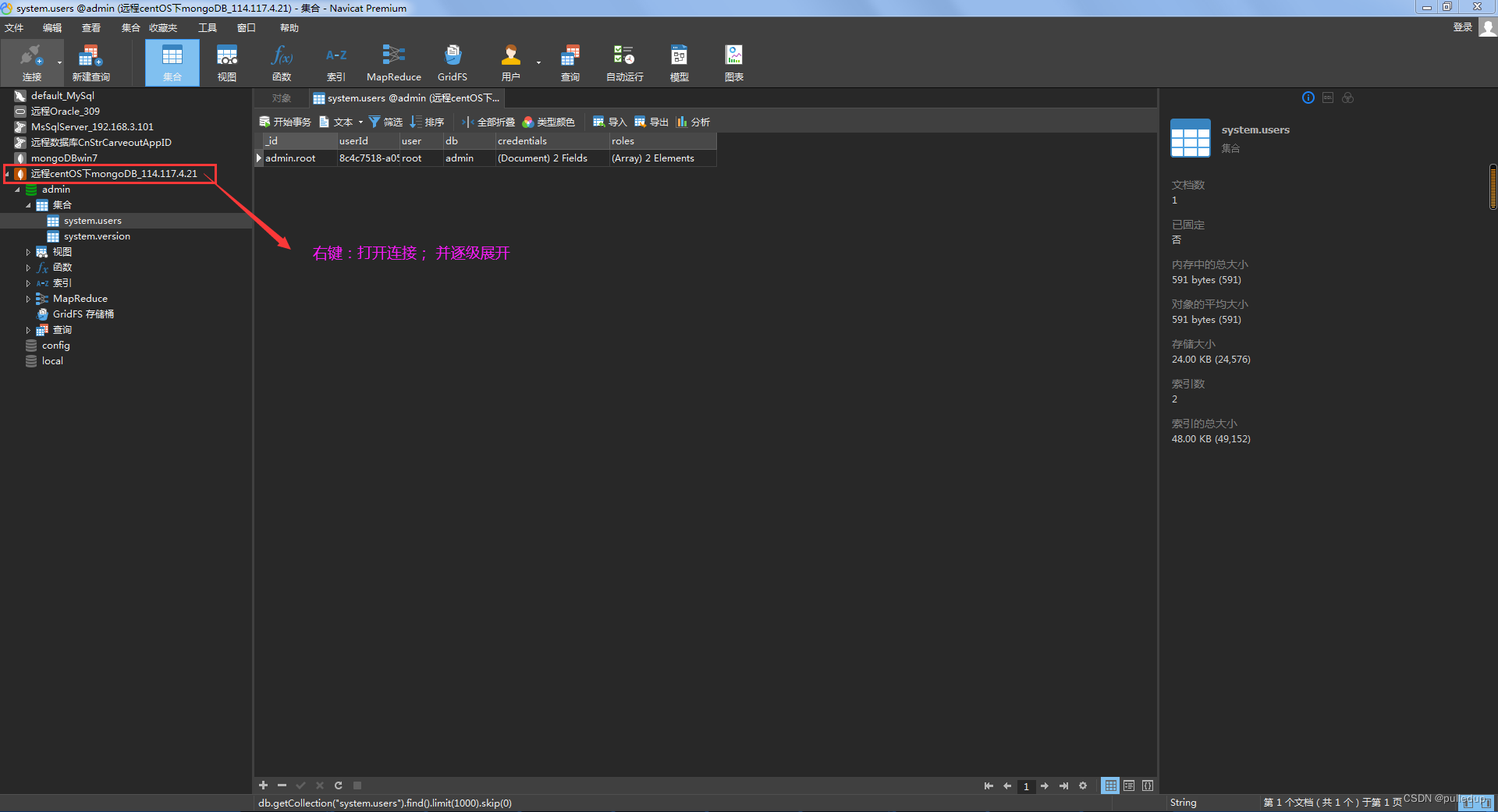
Task: Select system.version collection
Action: [97, 236]
